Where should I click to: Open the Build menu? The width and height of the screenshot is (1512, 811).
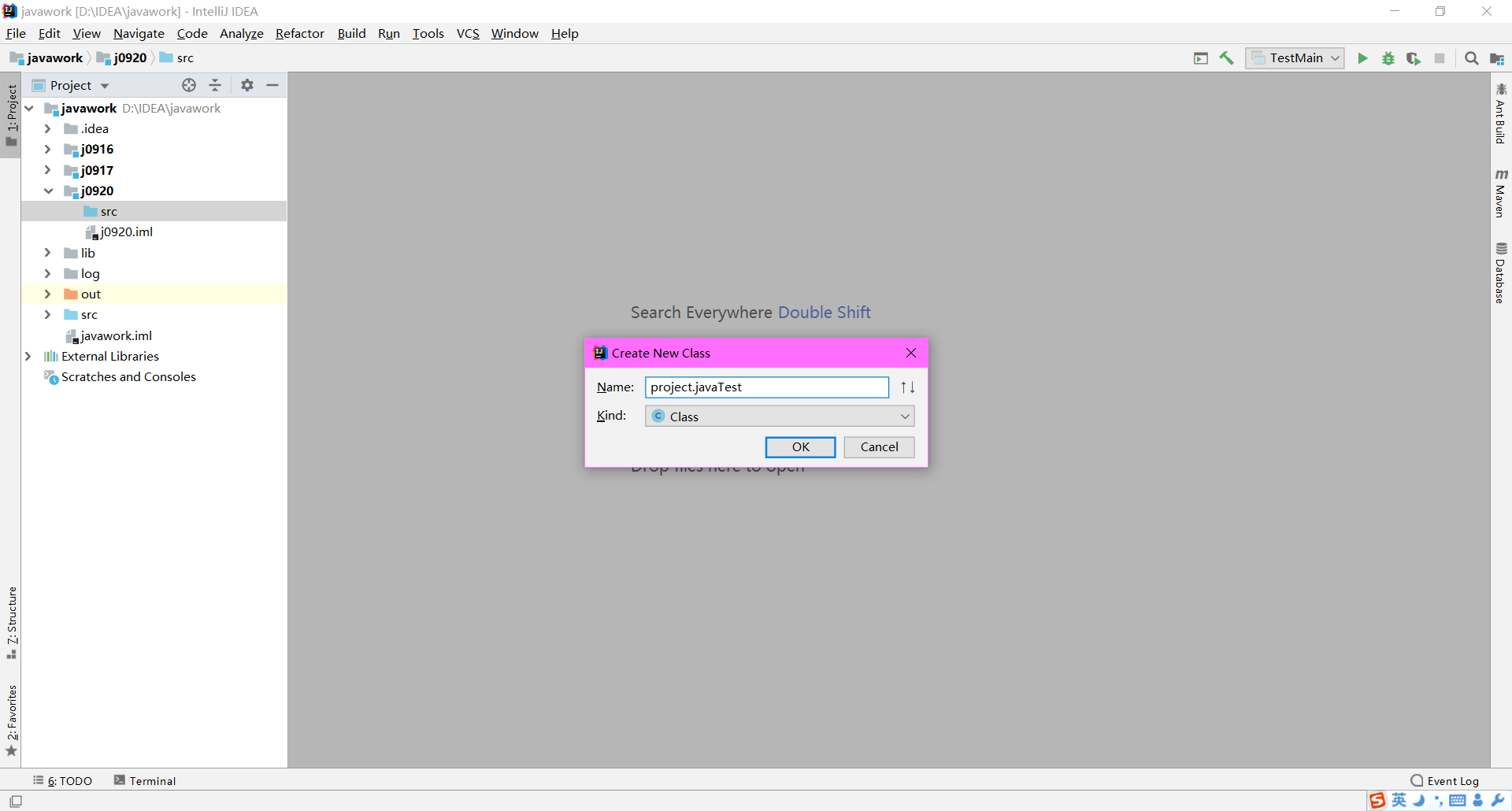tap(351, 33)
